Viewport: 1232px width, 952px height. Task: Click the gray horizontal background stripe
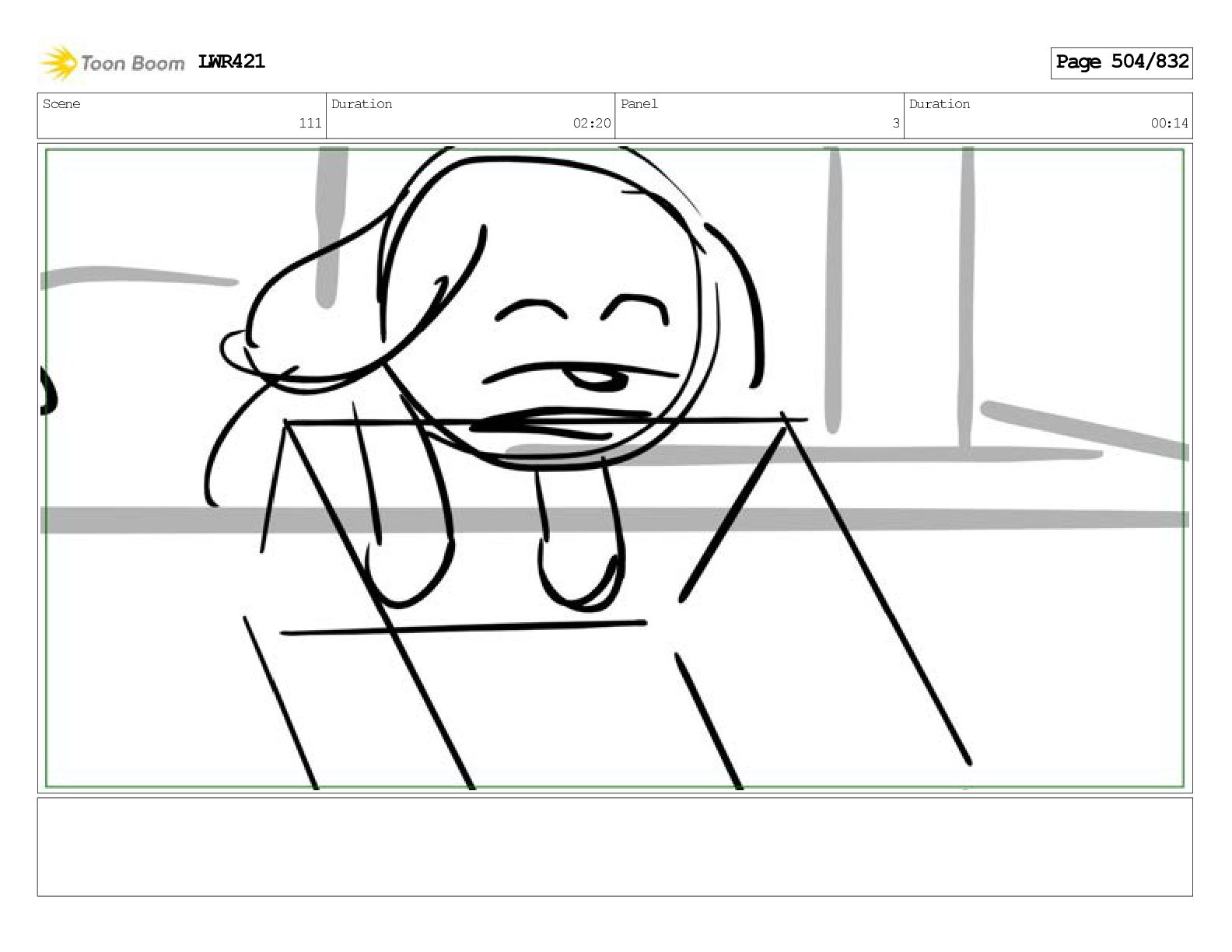pyautogui.click(x=614, y=520)
